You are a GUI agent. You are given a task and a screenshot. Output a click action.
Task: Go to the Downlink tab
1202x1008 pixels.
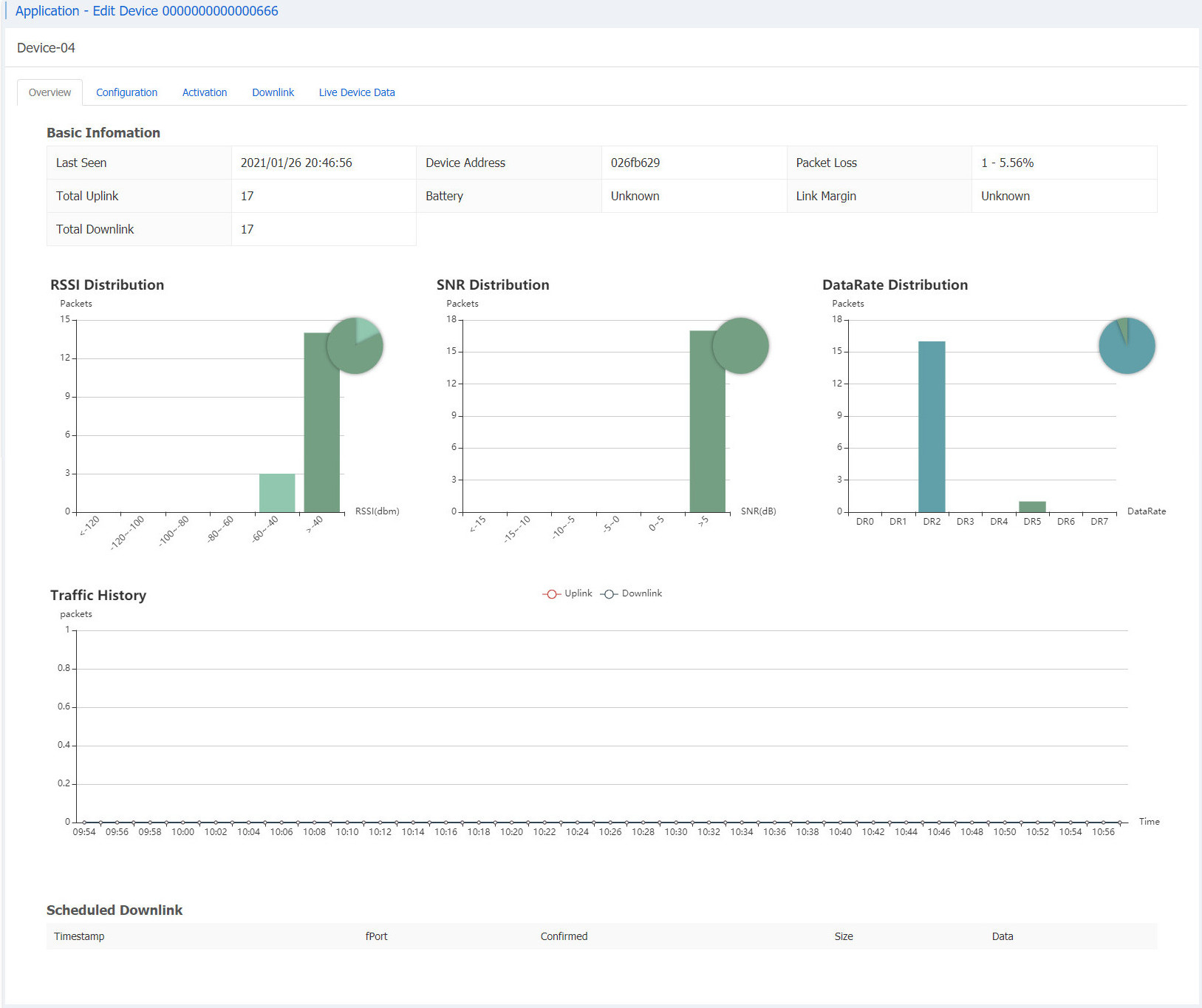coord(273,92)
